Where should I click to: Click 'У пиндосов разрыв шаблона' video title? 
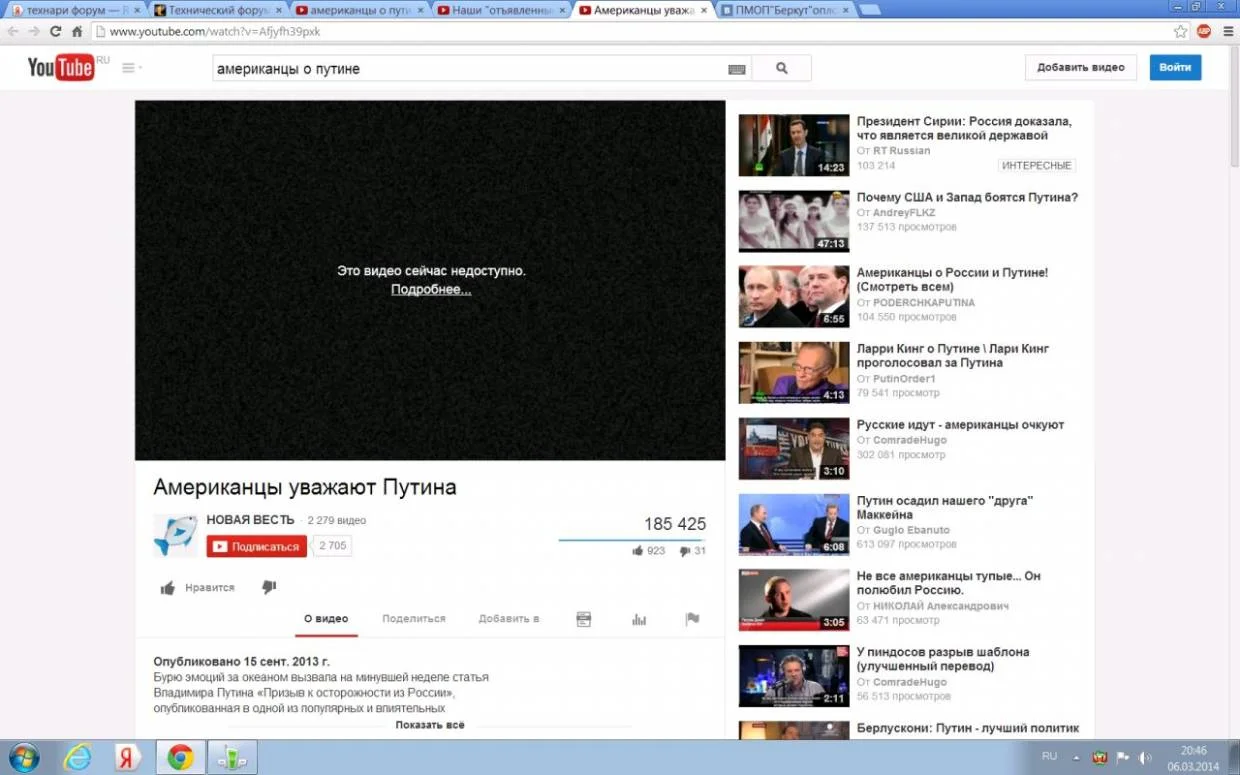click(943, 659)
